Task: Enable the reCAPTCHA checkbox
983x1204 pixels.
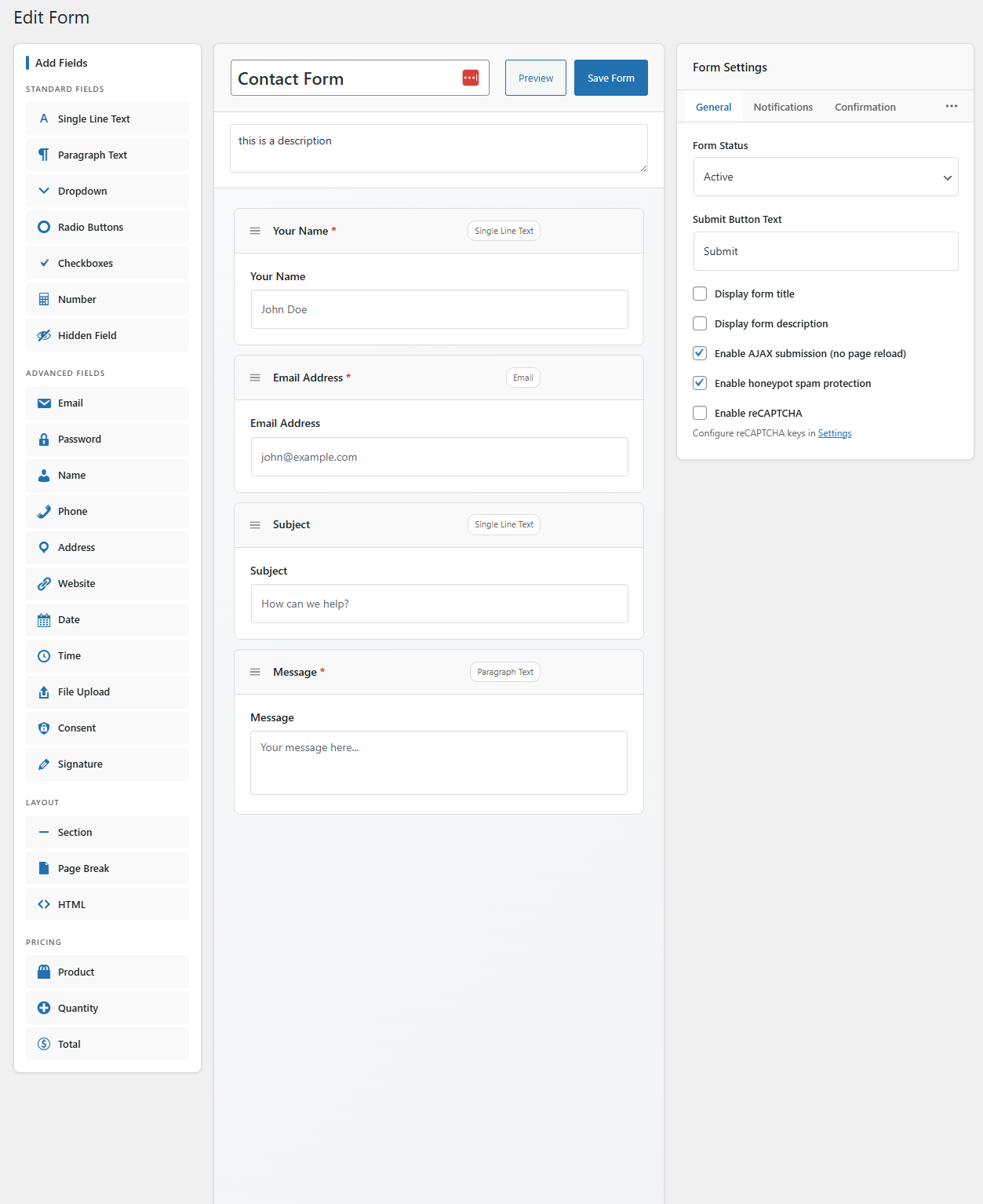Action: click(x=699, y=413)
